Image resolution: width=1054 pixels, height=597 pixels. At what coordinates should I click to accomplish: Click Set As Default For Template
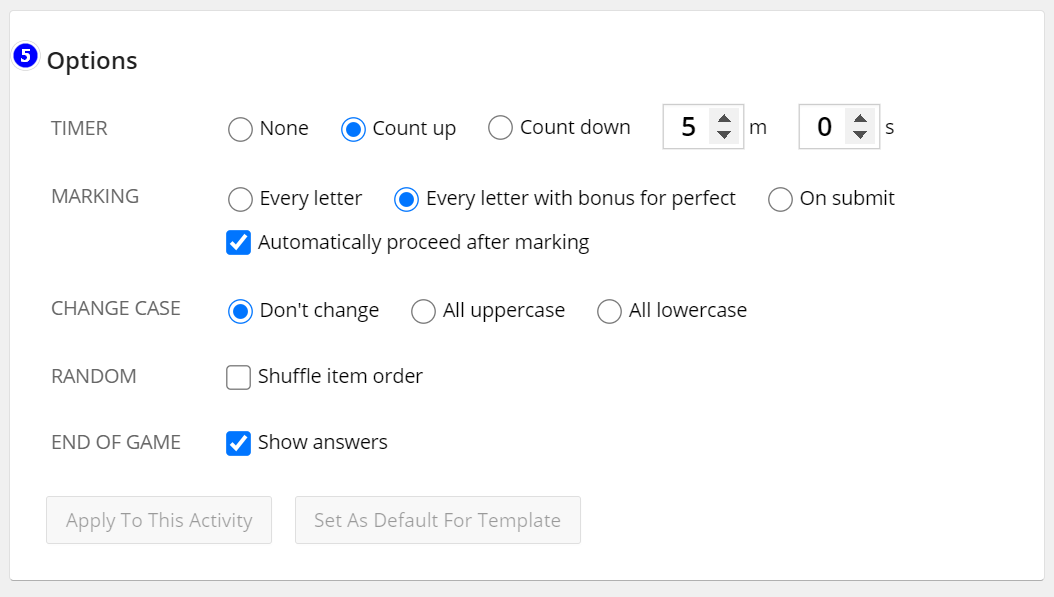coord(437,520)
